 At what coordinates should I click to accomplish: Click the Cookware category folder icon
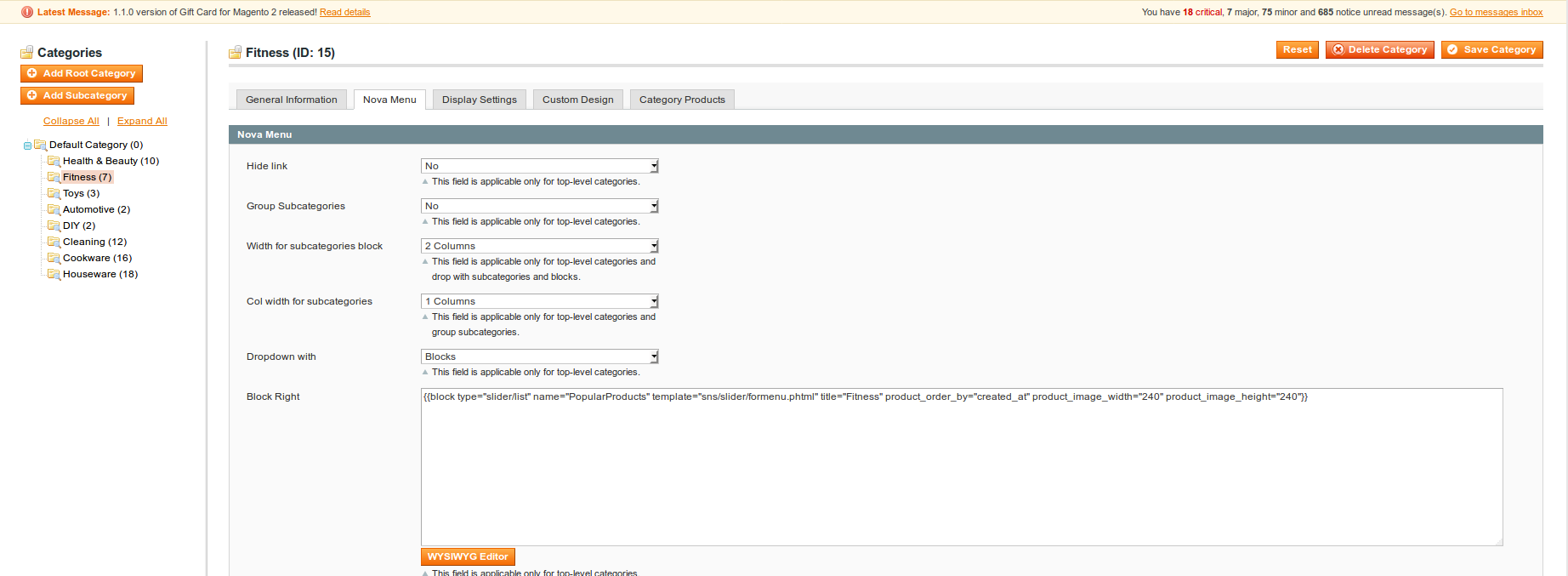tap(54, 258)
